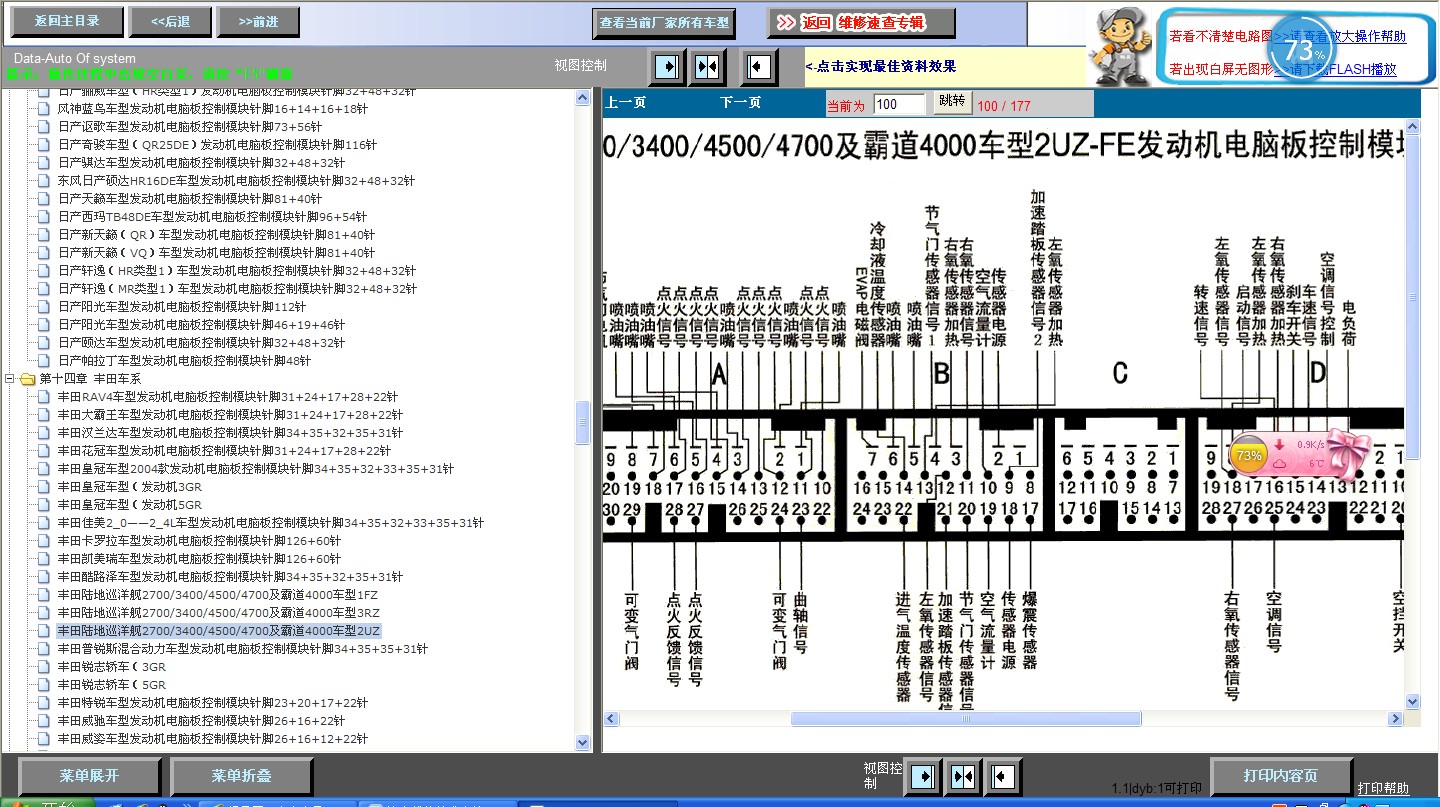
Task: Open 丰田皇冠车型(发动机5GR tree item
Action: point(130,505)
